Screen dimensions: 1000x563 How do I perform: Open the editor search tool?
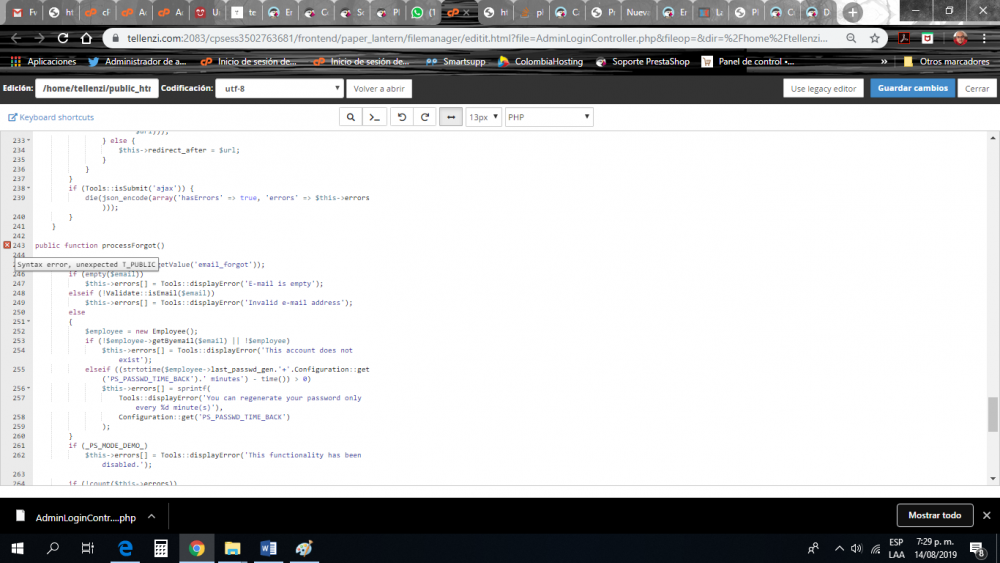(x=350, y=117)
